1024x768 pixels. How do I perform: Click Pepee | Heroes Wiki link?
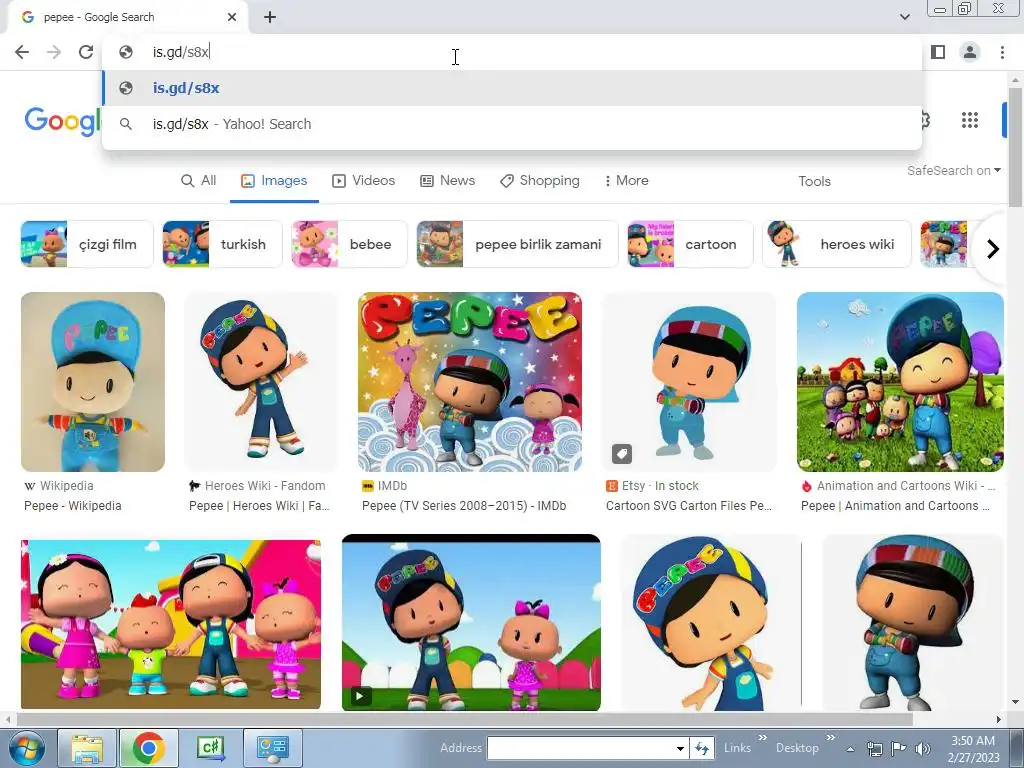259,506
